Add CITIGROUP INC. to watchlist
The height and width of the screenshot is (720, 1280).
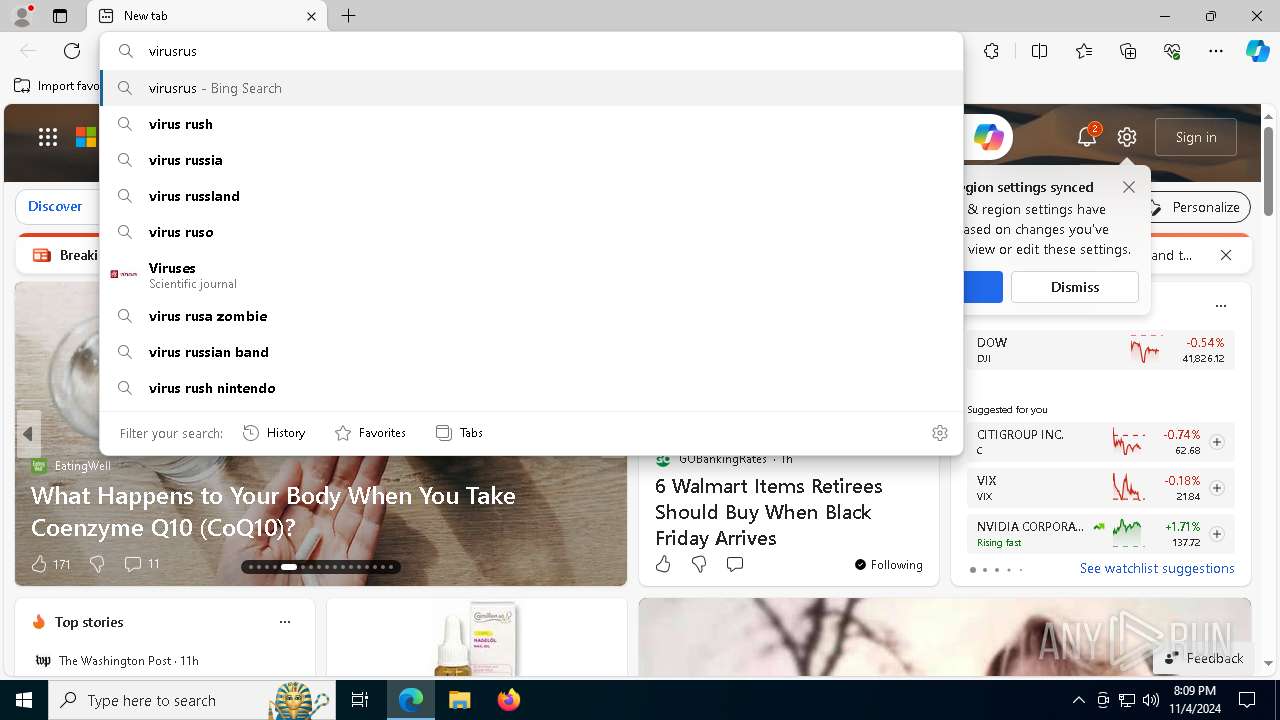1217,442
